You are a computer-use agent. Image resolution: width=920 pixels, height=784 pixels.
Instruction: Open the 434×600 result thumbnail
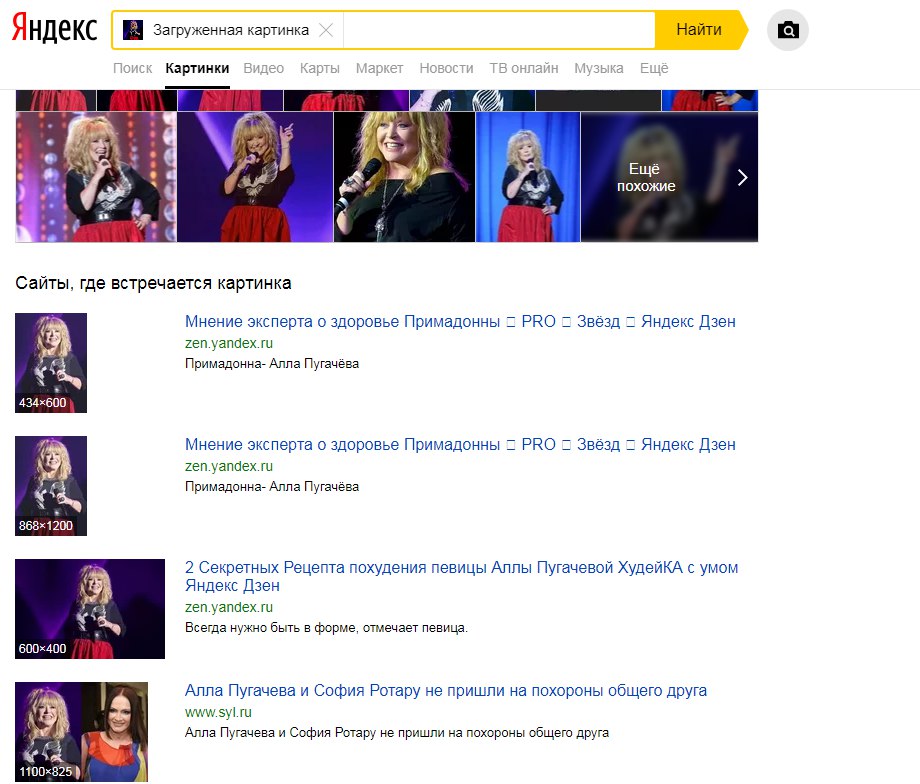pyautogui.click(x=51, y=363)
